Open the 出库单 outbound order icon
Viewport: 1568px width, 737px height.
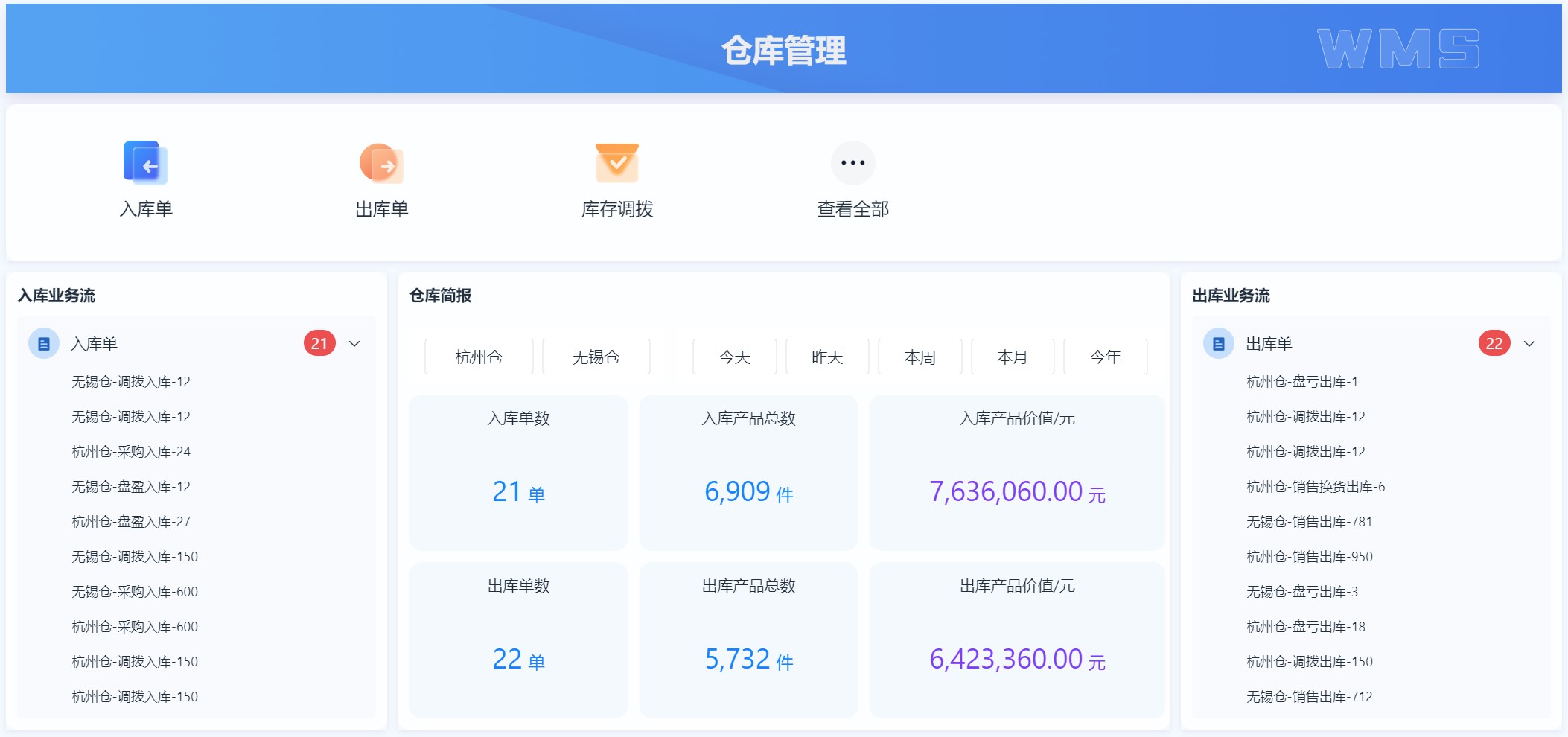(381, 163)
